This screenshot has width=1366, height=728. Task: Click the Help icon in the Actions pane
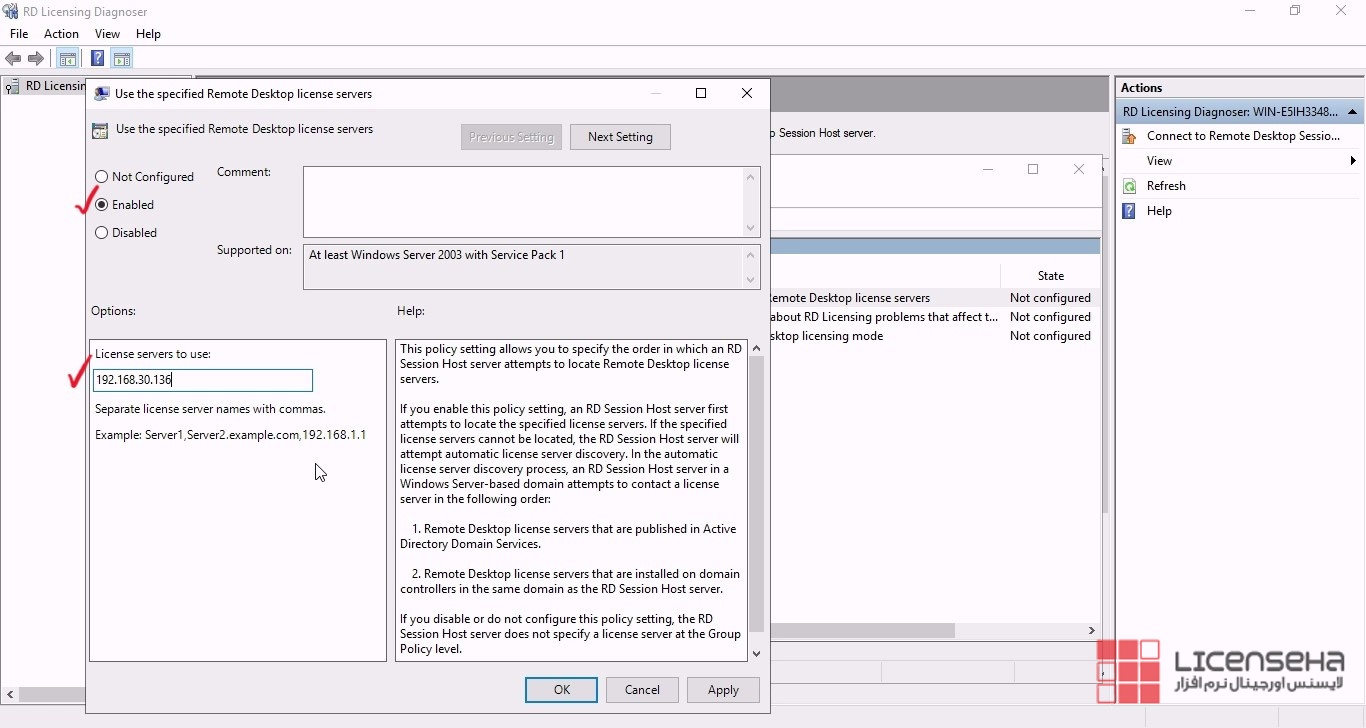point(1130,211)
